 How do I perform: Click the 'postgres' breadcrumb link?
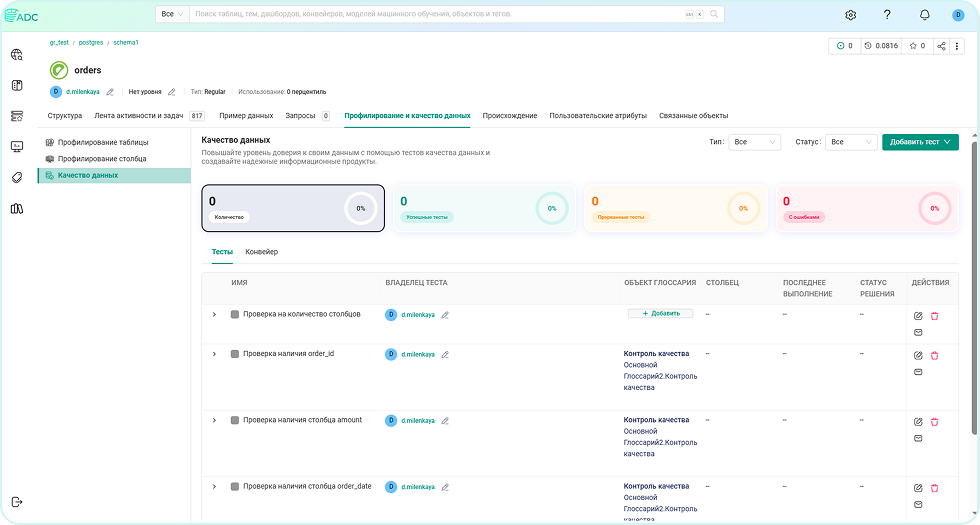(x=91, y=43)
